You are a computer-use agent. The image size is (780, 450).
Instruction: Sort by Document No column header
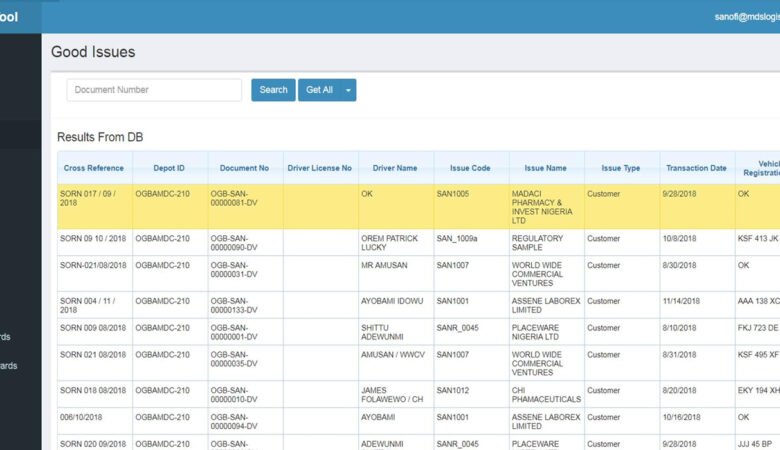coord(244,168)
